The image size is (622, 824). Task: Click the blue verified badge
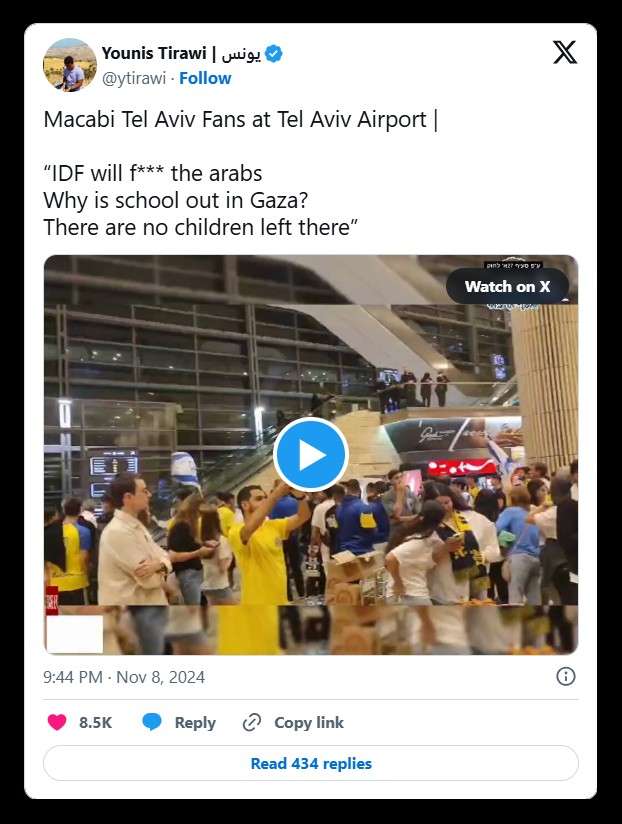[274, 54]
